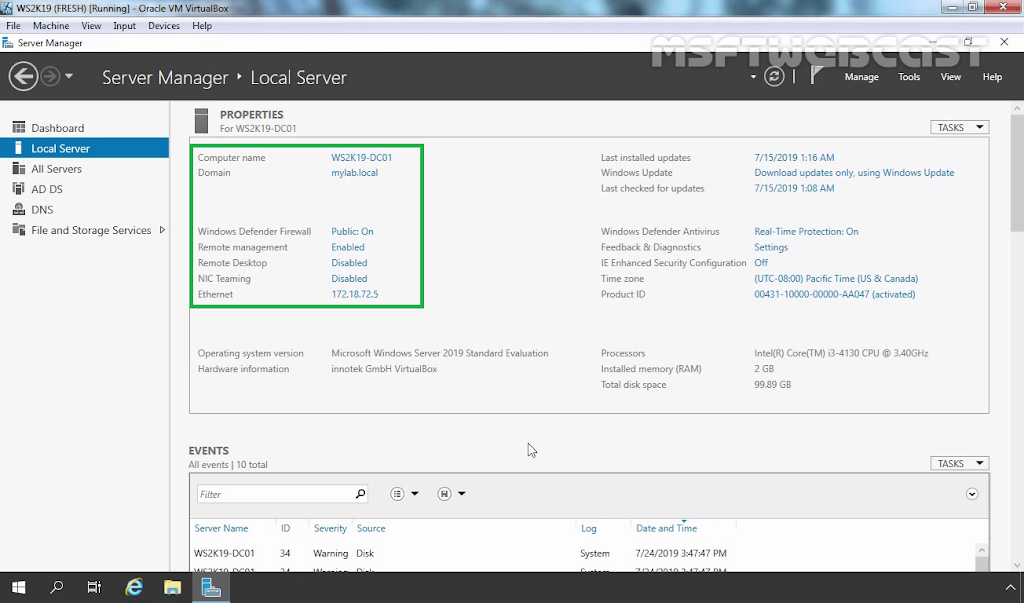The image size is (1024, 603).
Task: Expand the File and Storage Services chevron
Action: click(161, 230)
